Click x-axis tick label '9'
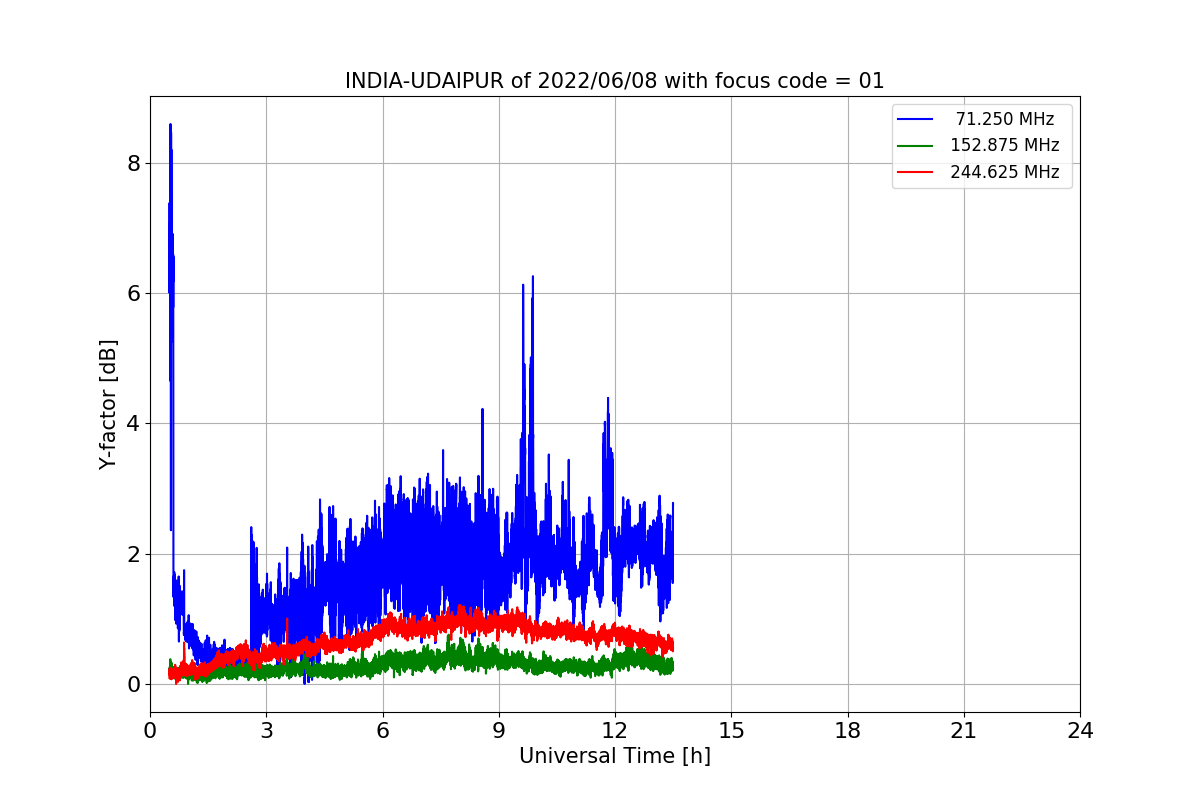1200x800 pixels. point(499,730)
